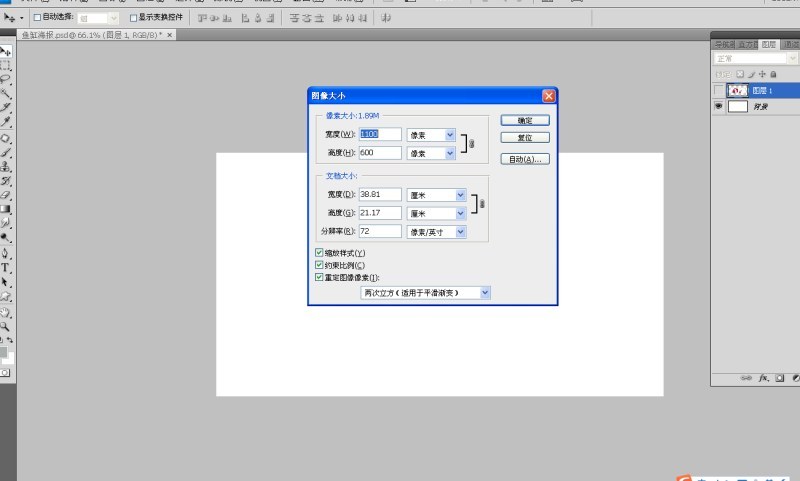Select the Magic Wand tool
The image size is (800, 481).
(6, 93)
